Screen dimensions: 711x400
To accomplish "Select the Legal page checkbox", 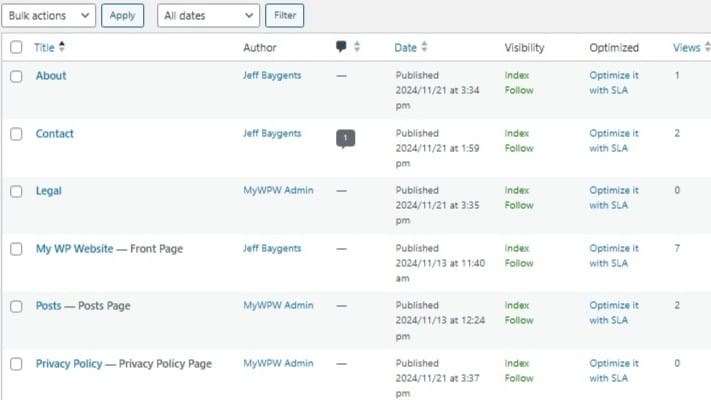I will click(16, 191).
